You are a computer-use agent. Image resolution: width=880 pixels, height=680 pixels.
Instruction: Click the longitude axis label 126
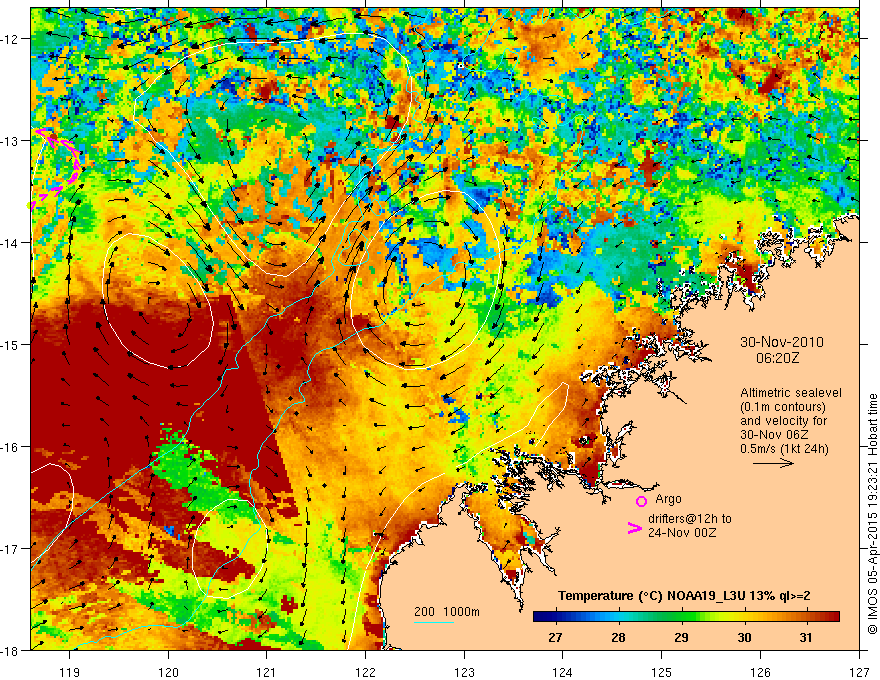pyautogui.click(x=760, y=672)
